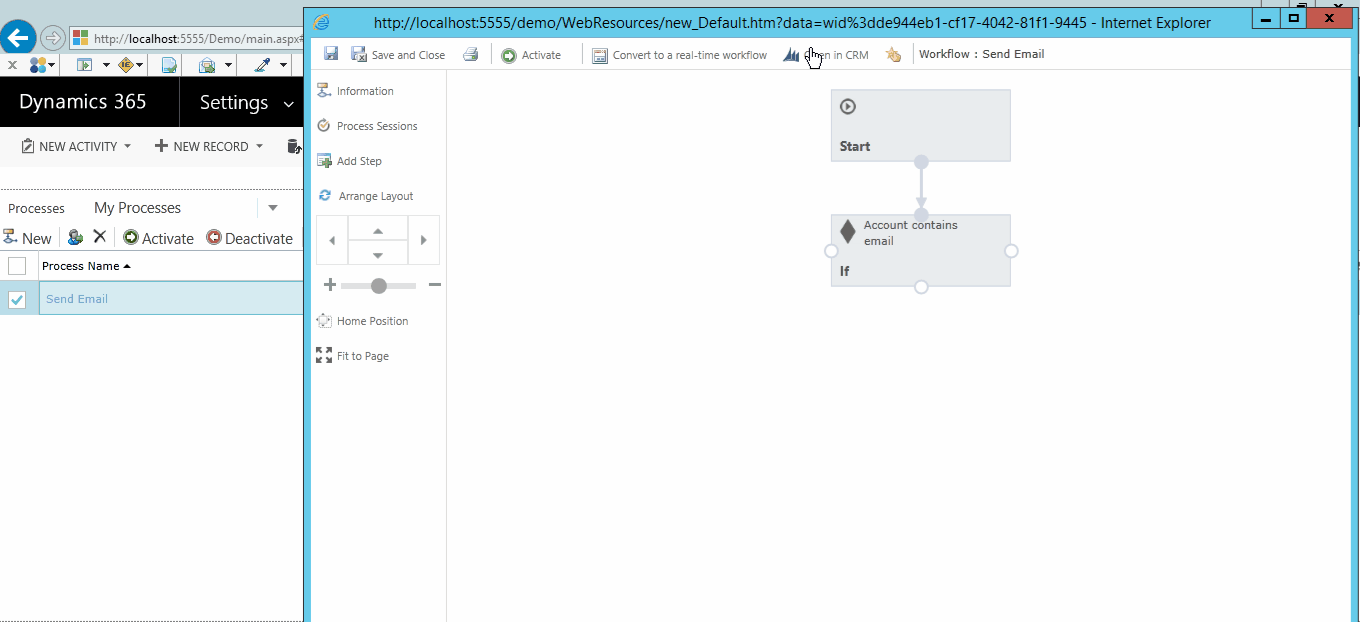Open the NEW ACTIVITY dropdown arrow
1360x622 pixels.
127,147
